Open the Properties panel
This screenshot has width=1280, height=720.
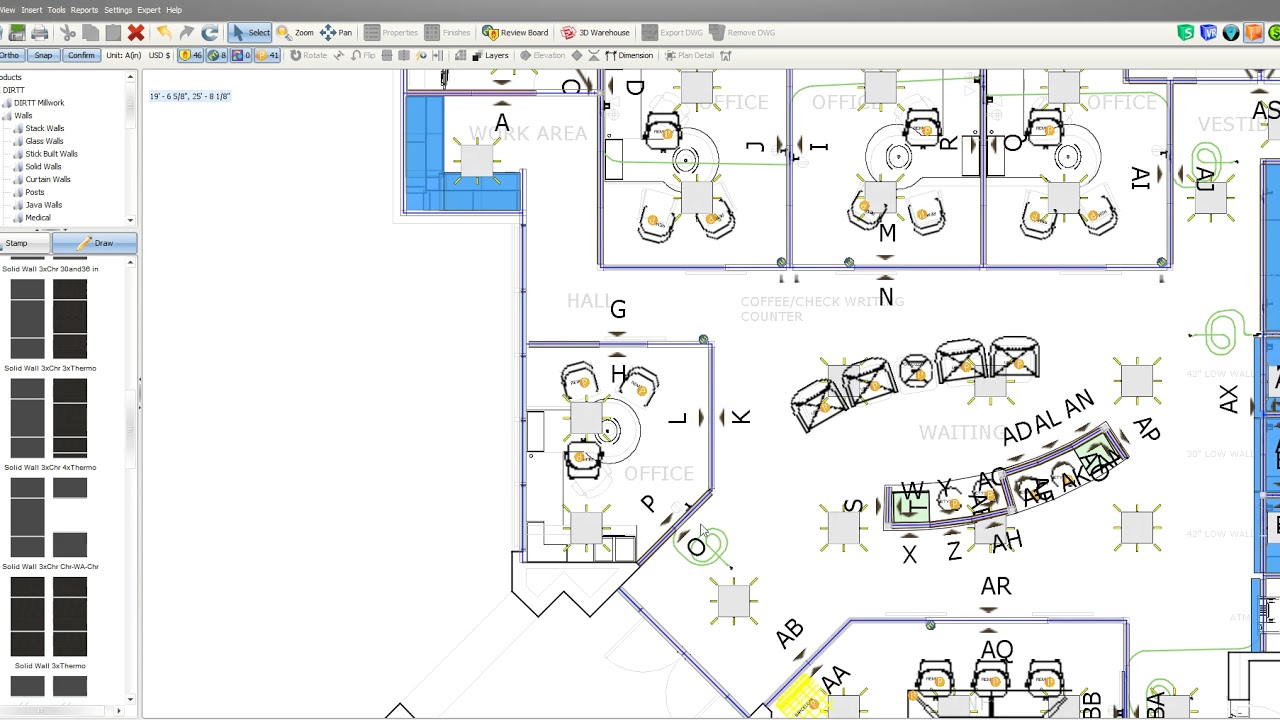pos(391,33)
